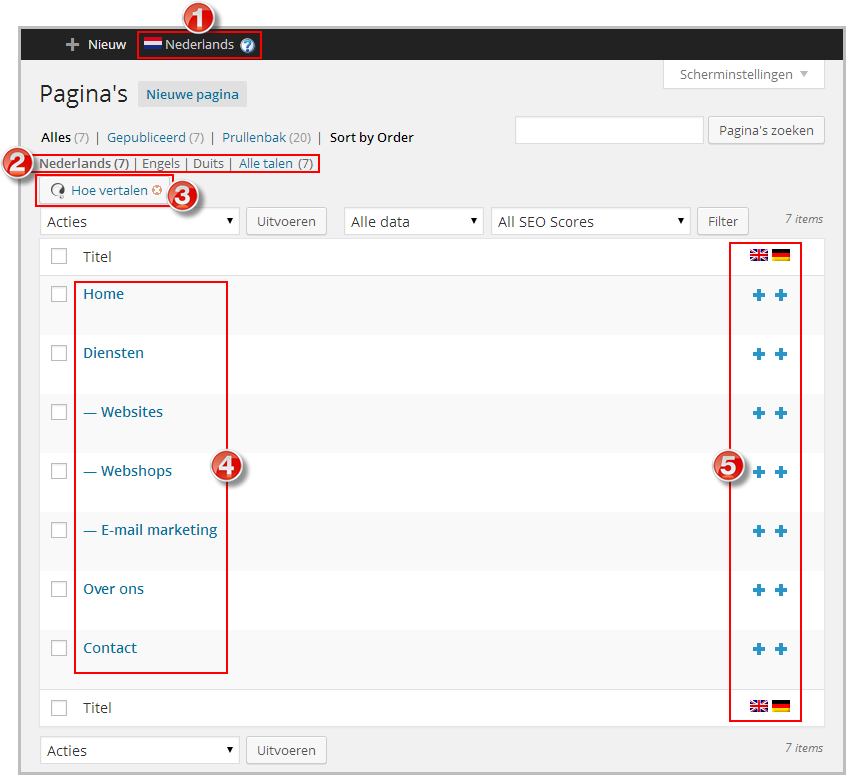The image size is (846, 775).
Task: Dismiss the Hoe vertalen notice with the x icon
Action: pyautogui.click(x=157, y=190)
